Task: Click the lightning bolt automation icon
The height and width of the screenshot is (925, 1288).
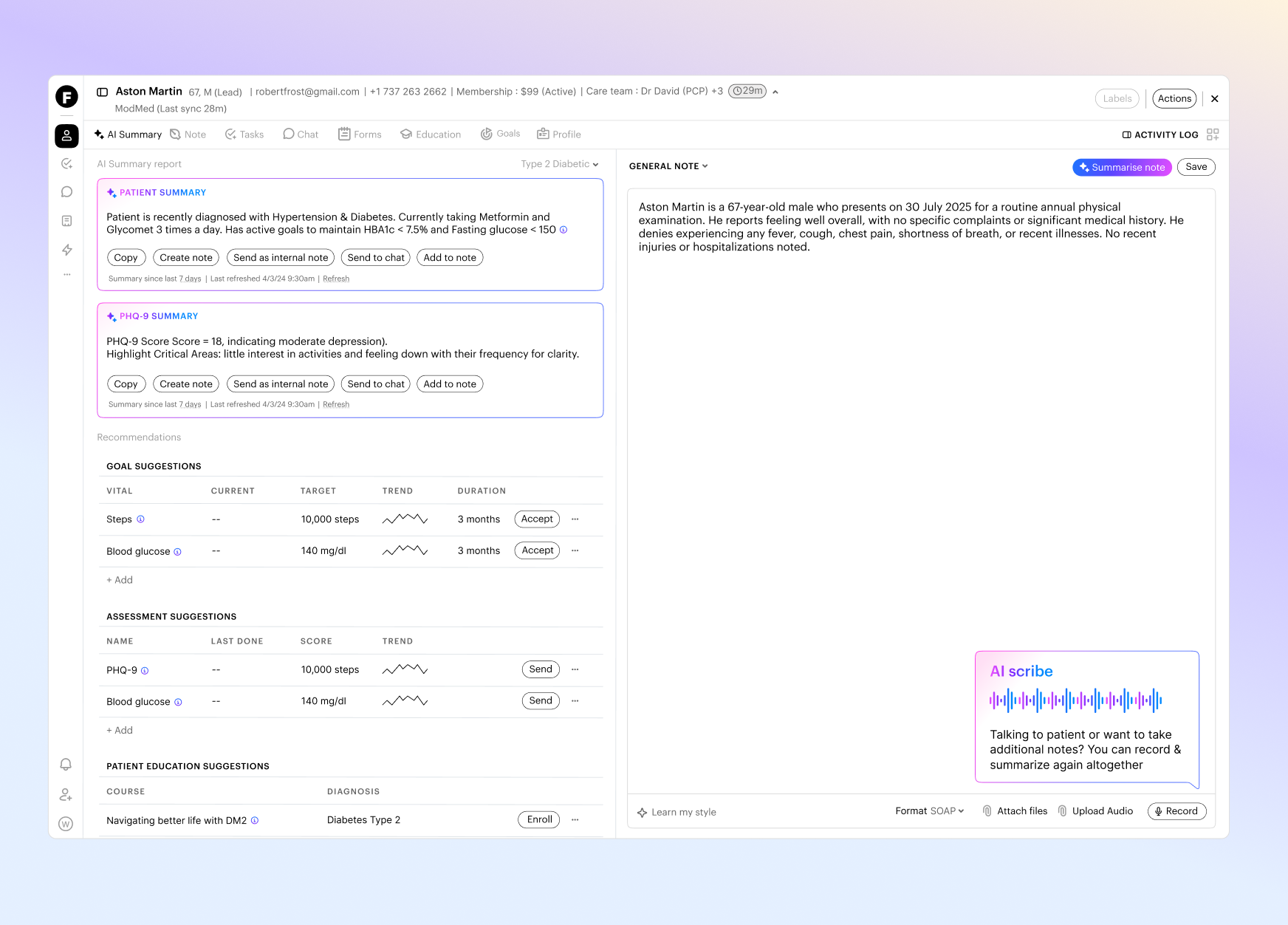Action: (x=67, y=250)
